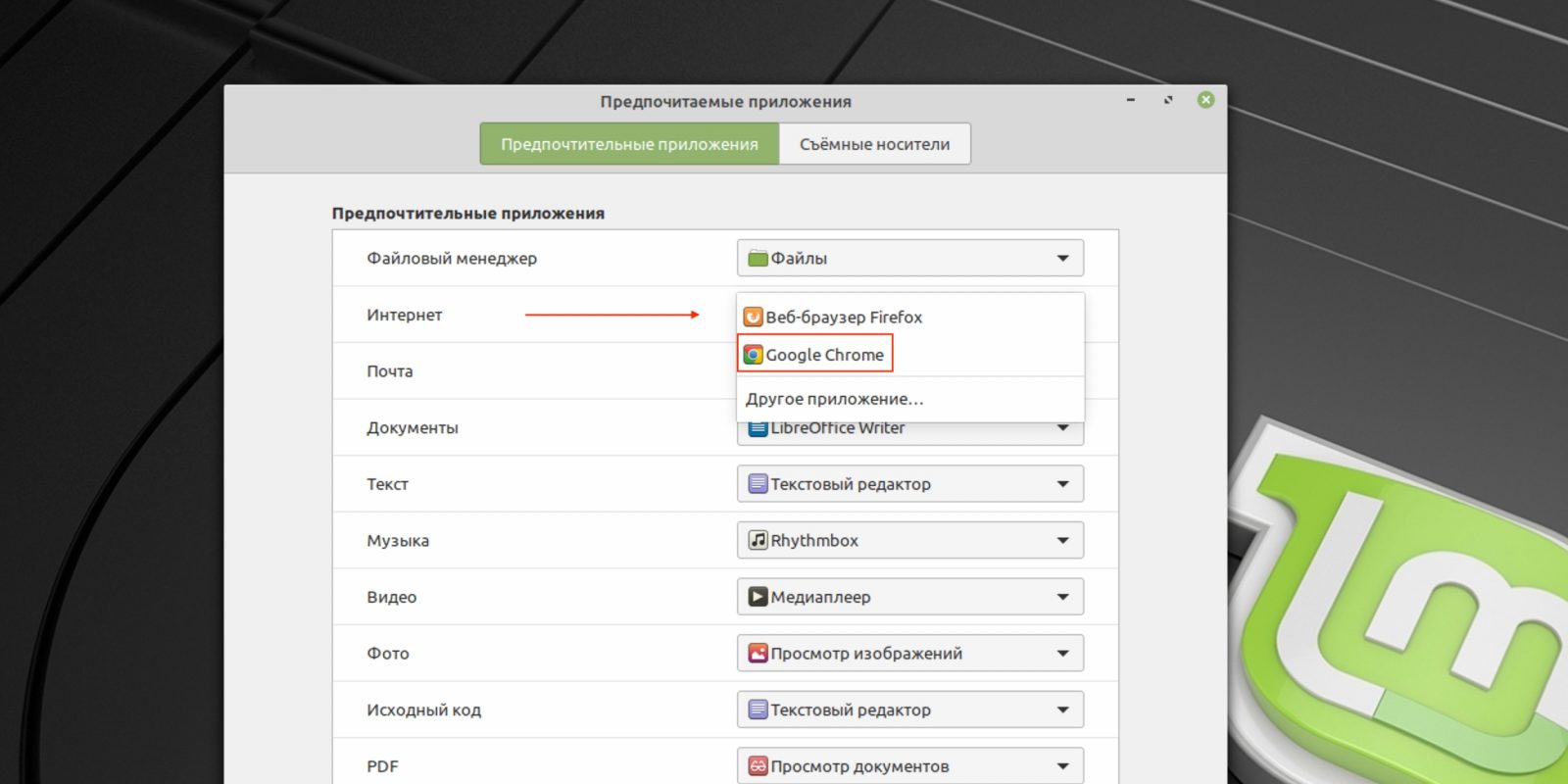Select Предпочтительные приложения tab
This screenshot has width=1568, height=784.
[629, 144]
